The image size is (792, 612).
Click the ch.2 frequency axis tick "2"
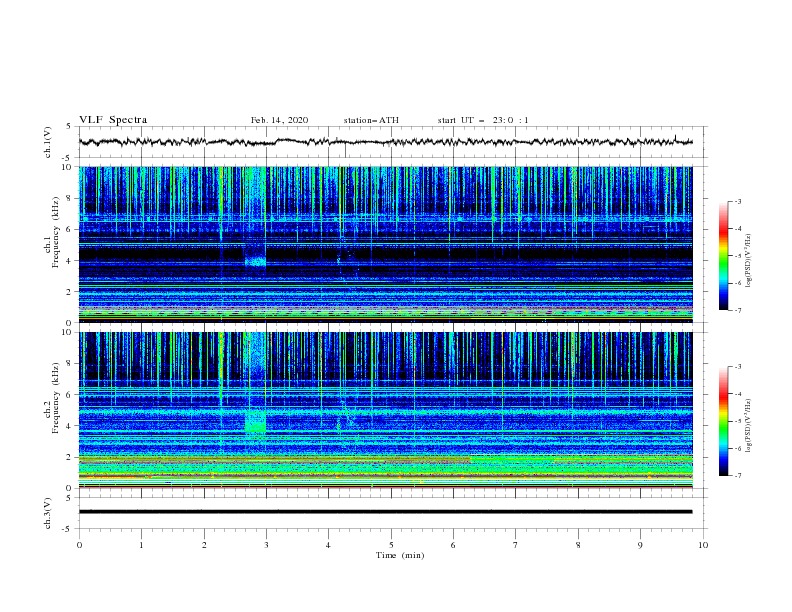pos(69,457)
